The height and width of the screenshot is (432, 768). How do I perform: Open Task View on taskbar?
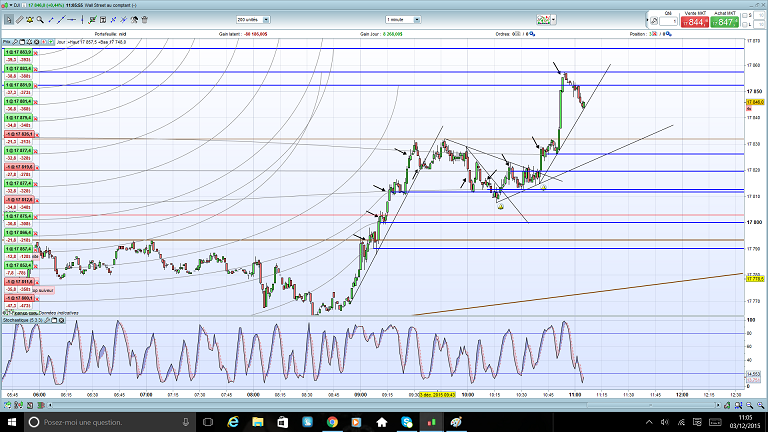pyautogui.click(x=208, y=422)
